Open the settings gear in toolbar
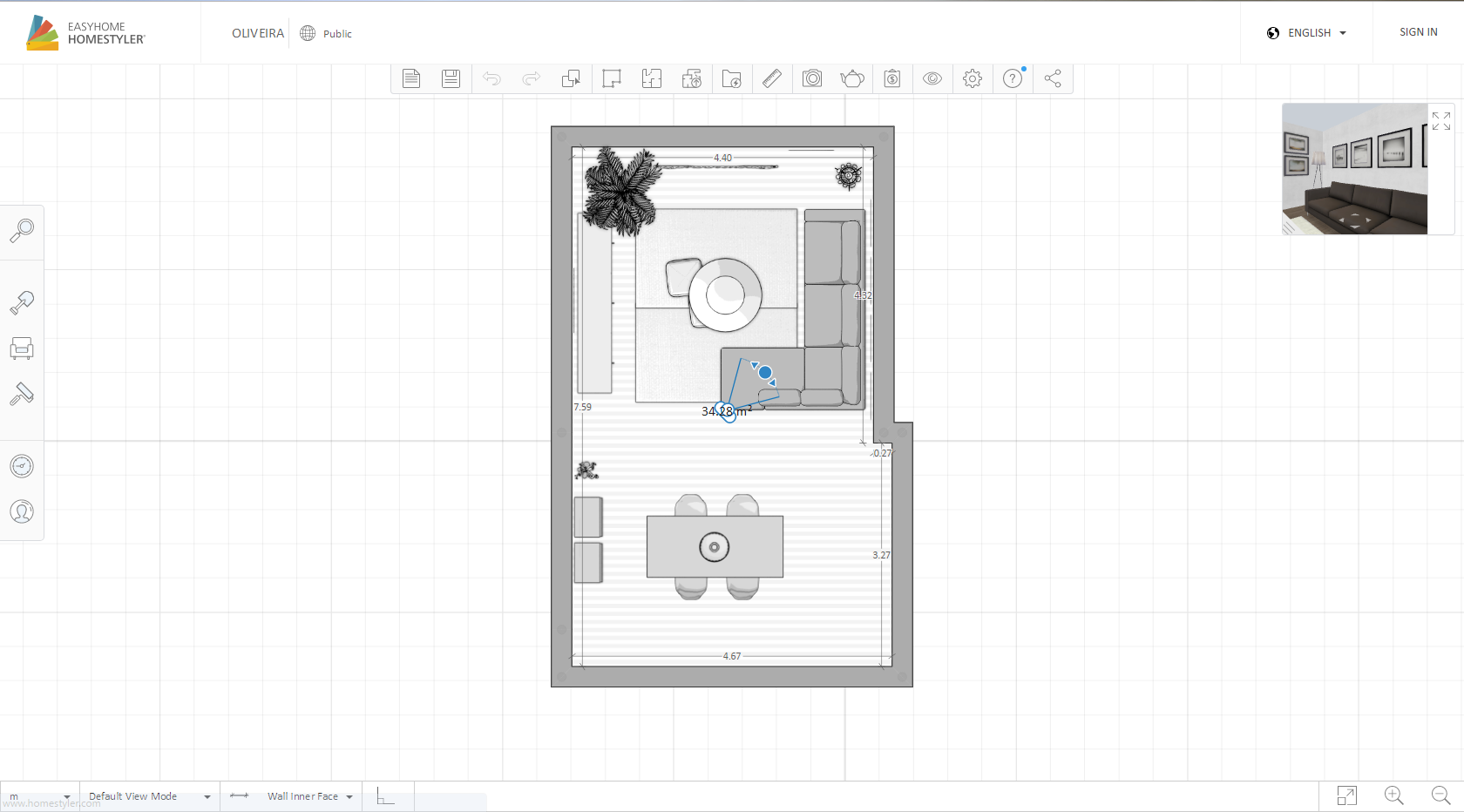The height and width of the screenshot is (812, 1464). coord(973,78)
